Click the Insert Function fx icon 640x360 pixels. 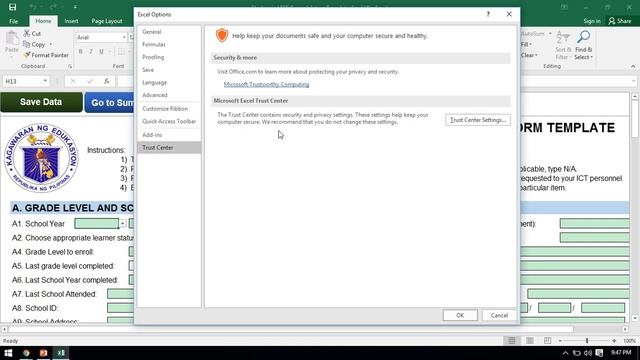point(107,81)
